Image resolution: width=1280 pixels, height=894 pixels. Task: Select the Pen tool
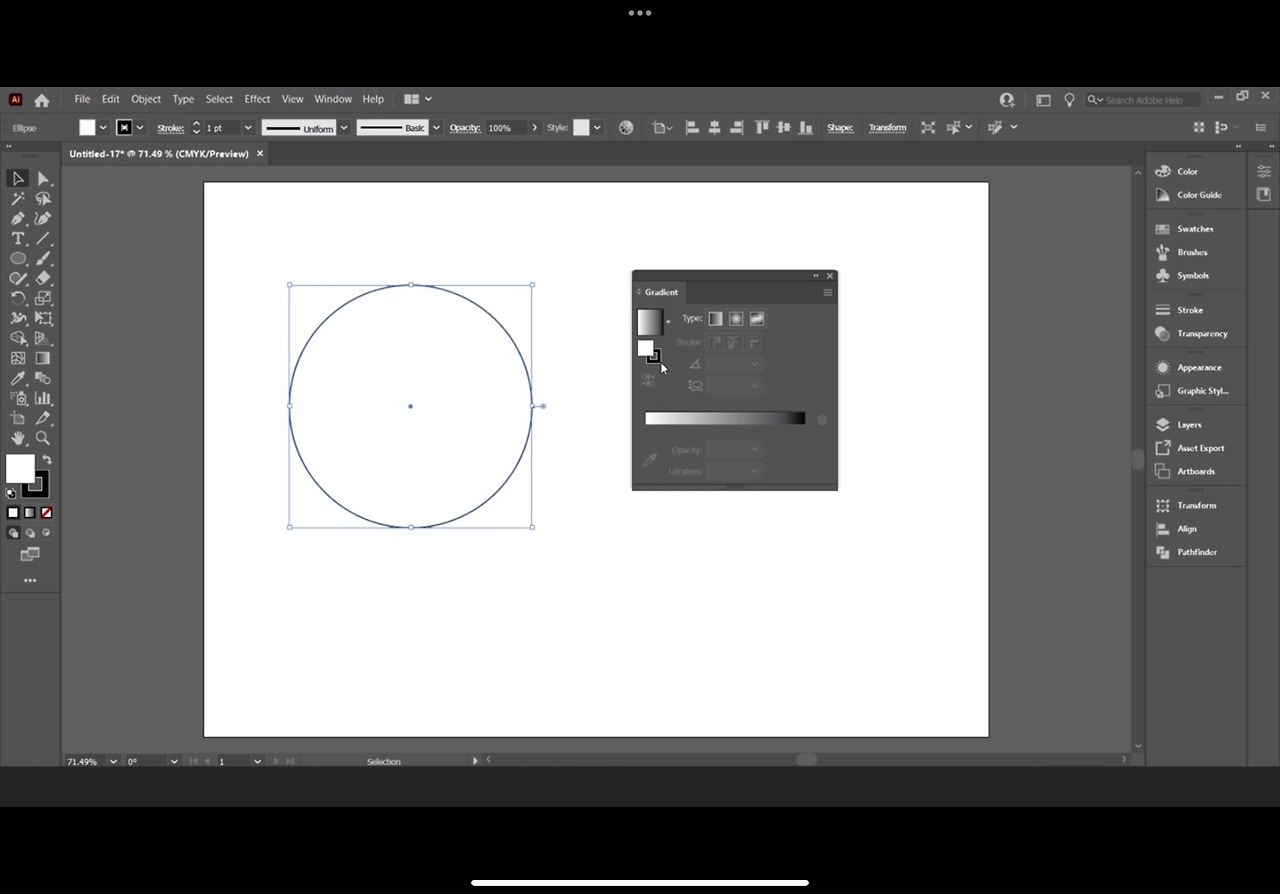pos(18,218)
